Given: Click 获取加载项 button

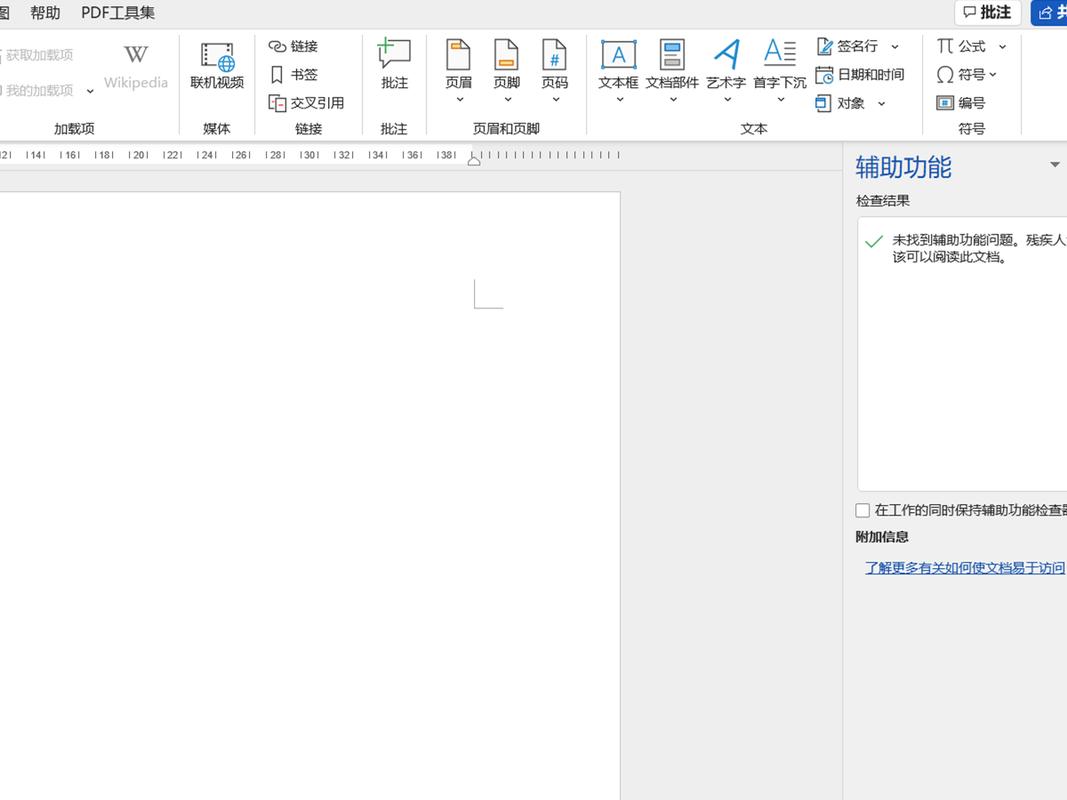Looking at the screenshot, I should coord(37,55).
